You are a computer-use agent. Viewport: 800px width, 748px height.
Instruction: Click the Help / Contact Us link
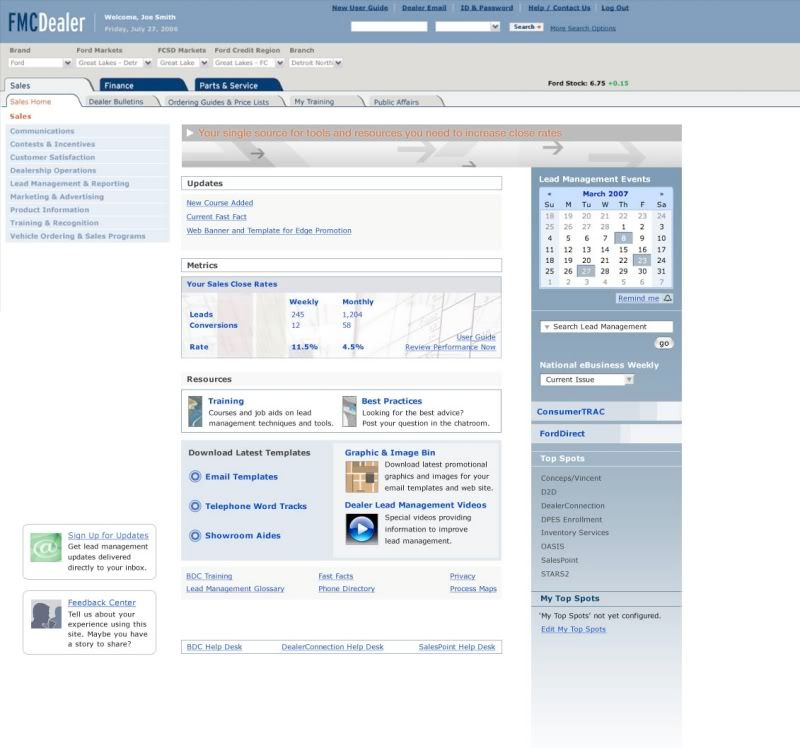pos(559,8)
